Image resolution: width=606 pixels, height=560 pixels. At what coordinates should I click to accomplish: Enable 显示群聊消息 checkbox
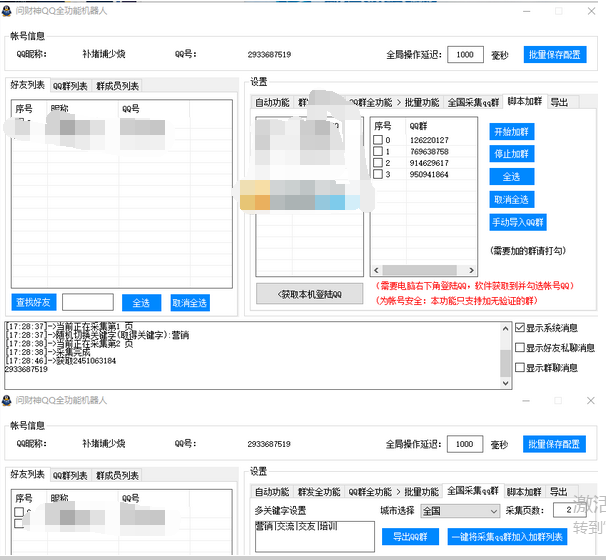pyautogui.click(x=520, y=367)
